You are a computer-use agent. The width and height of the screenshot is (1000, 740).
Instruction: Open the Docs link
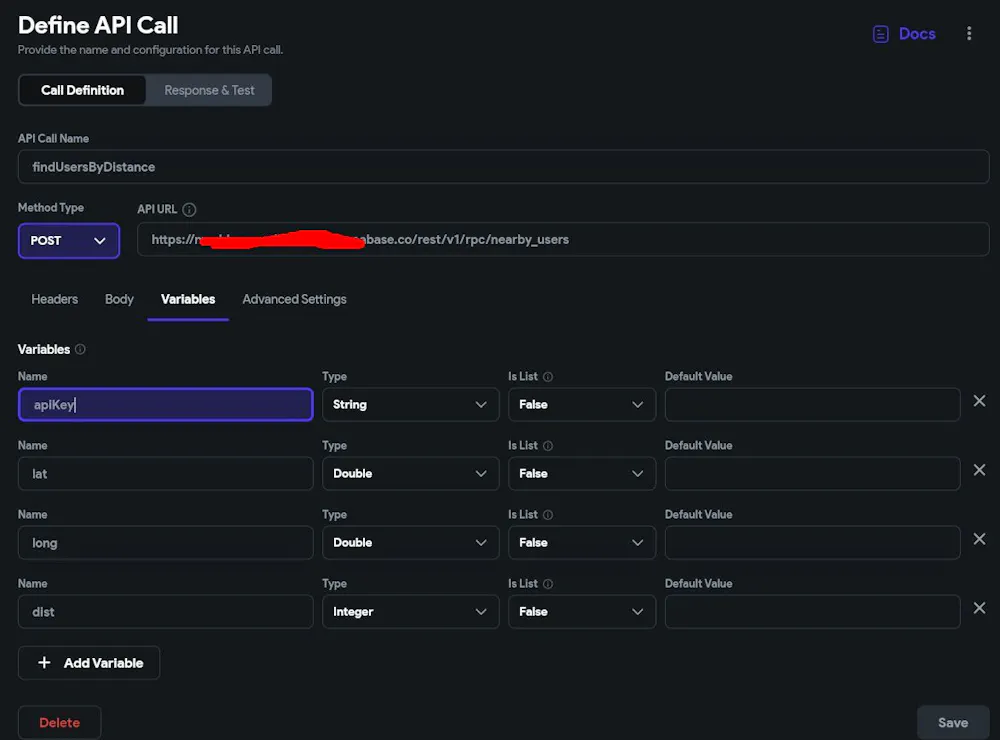(x=904, y=34)
